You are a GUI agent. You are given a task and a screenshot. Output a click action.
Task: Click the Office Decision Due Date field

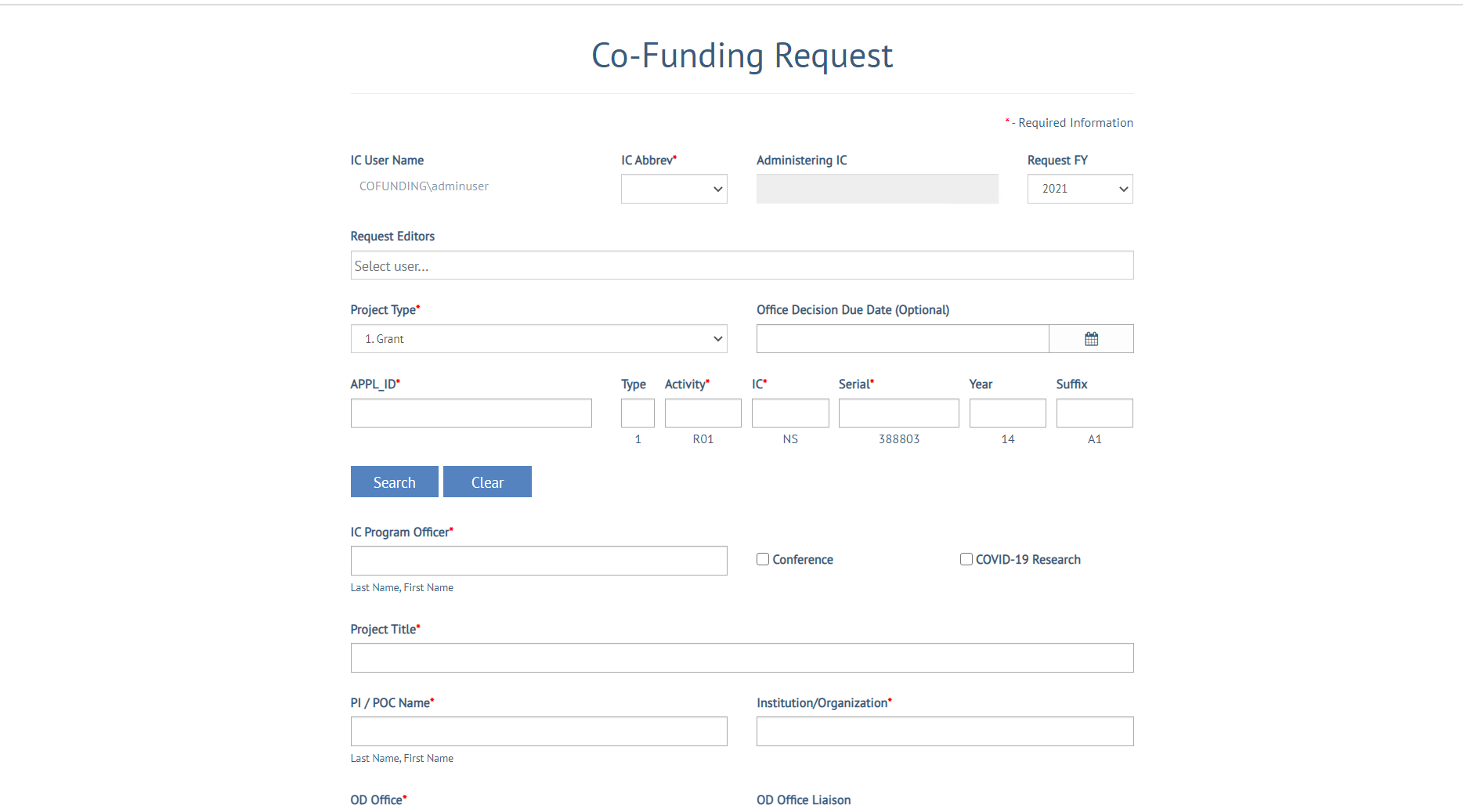tap(902, 339)
